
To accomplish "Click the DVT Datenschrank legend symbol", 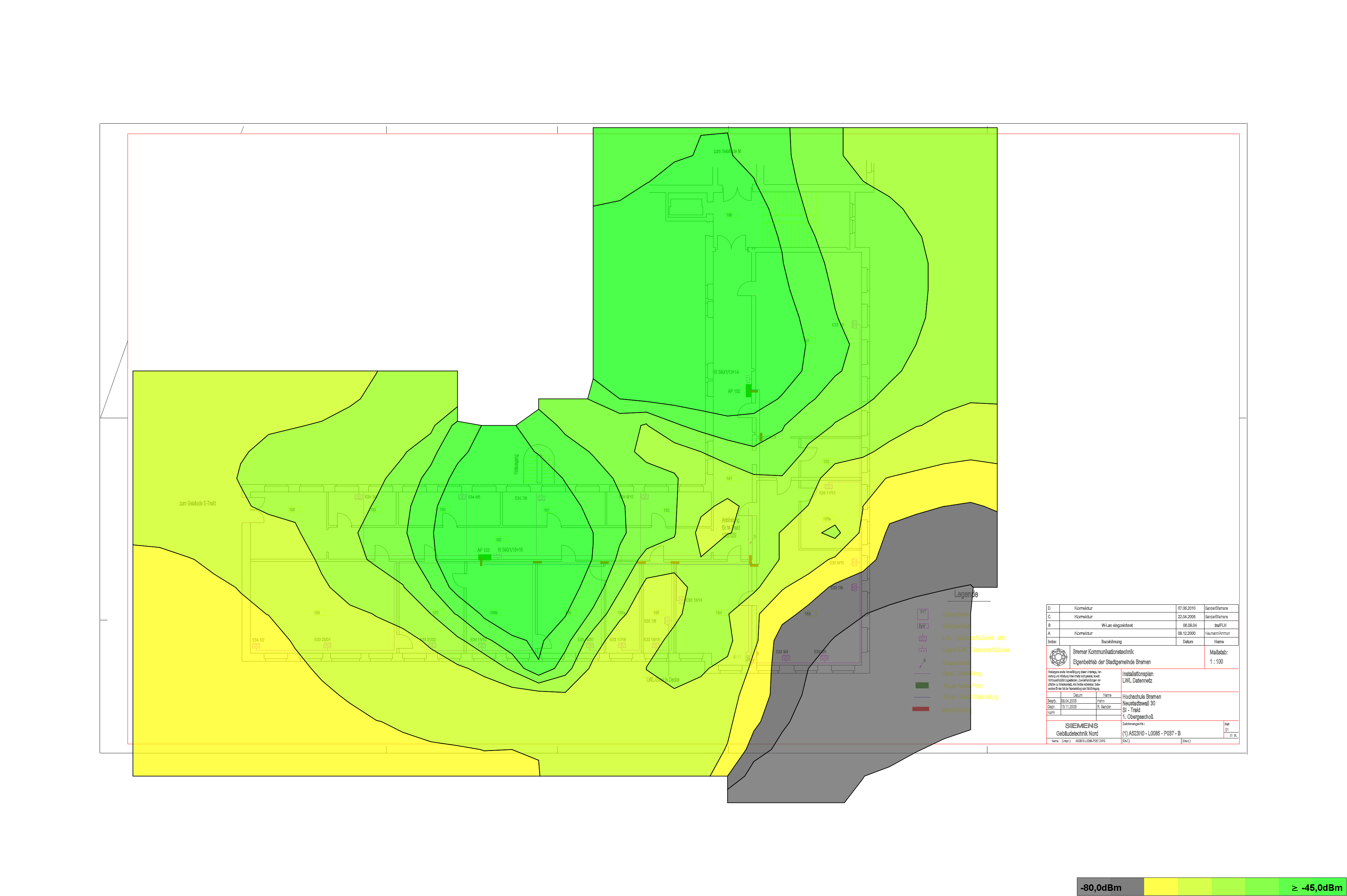I will 922,614.
